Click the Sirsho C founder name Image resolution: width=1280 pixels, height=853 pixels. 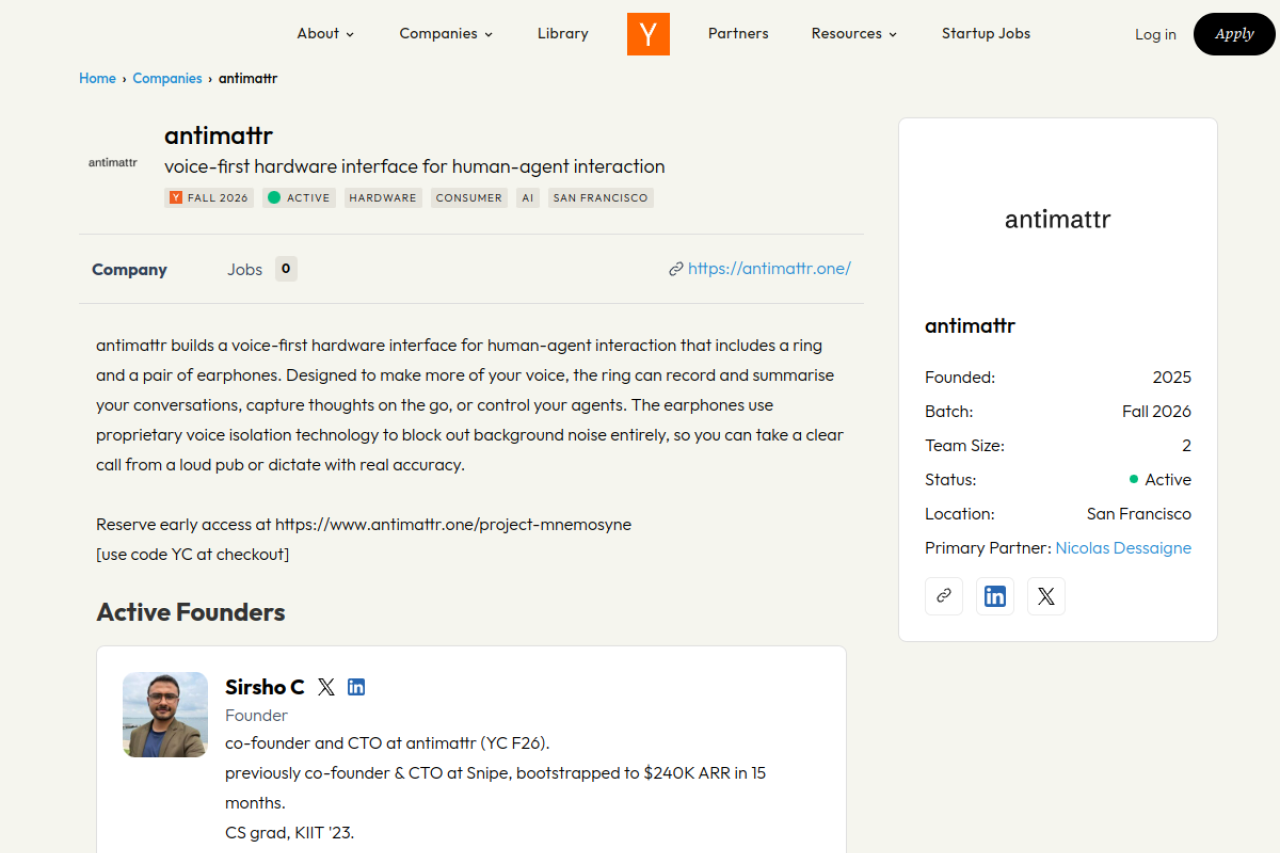(265, 687)
